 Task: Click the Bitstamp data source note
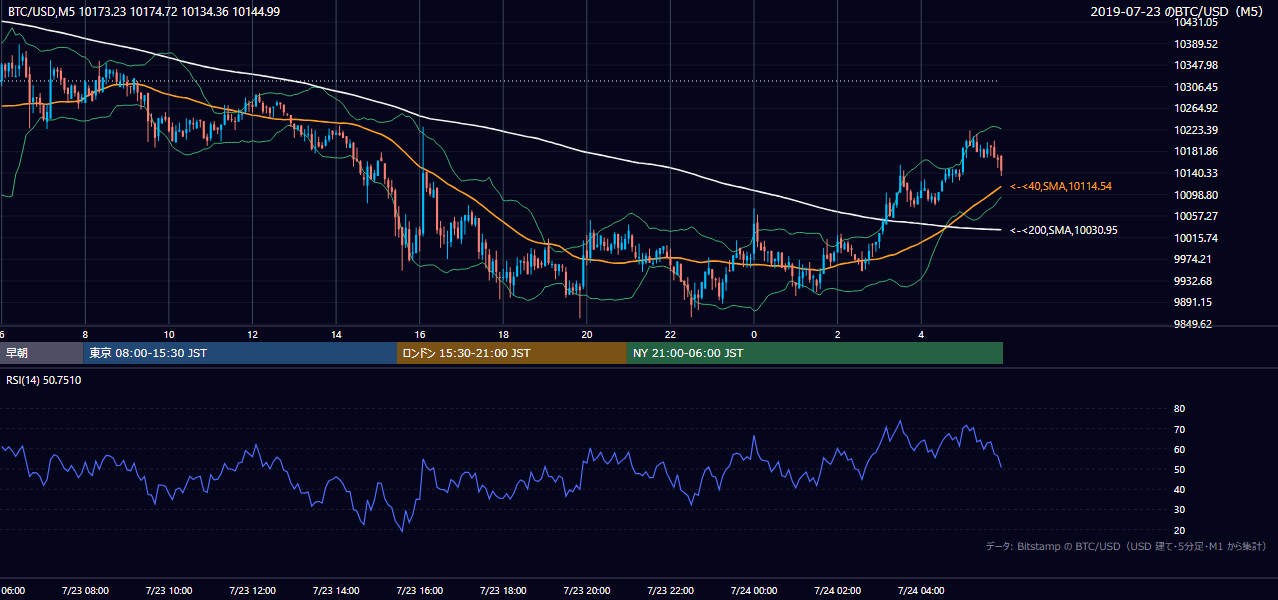pos(1127,546)
